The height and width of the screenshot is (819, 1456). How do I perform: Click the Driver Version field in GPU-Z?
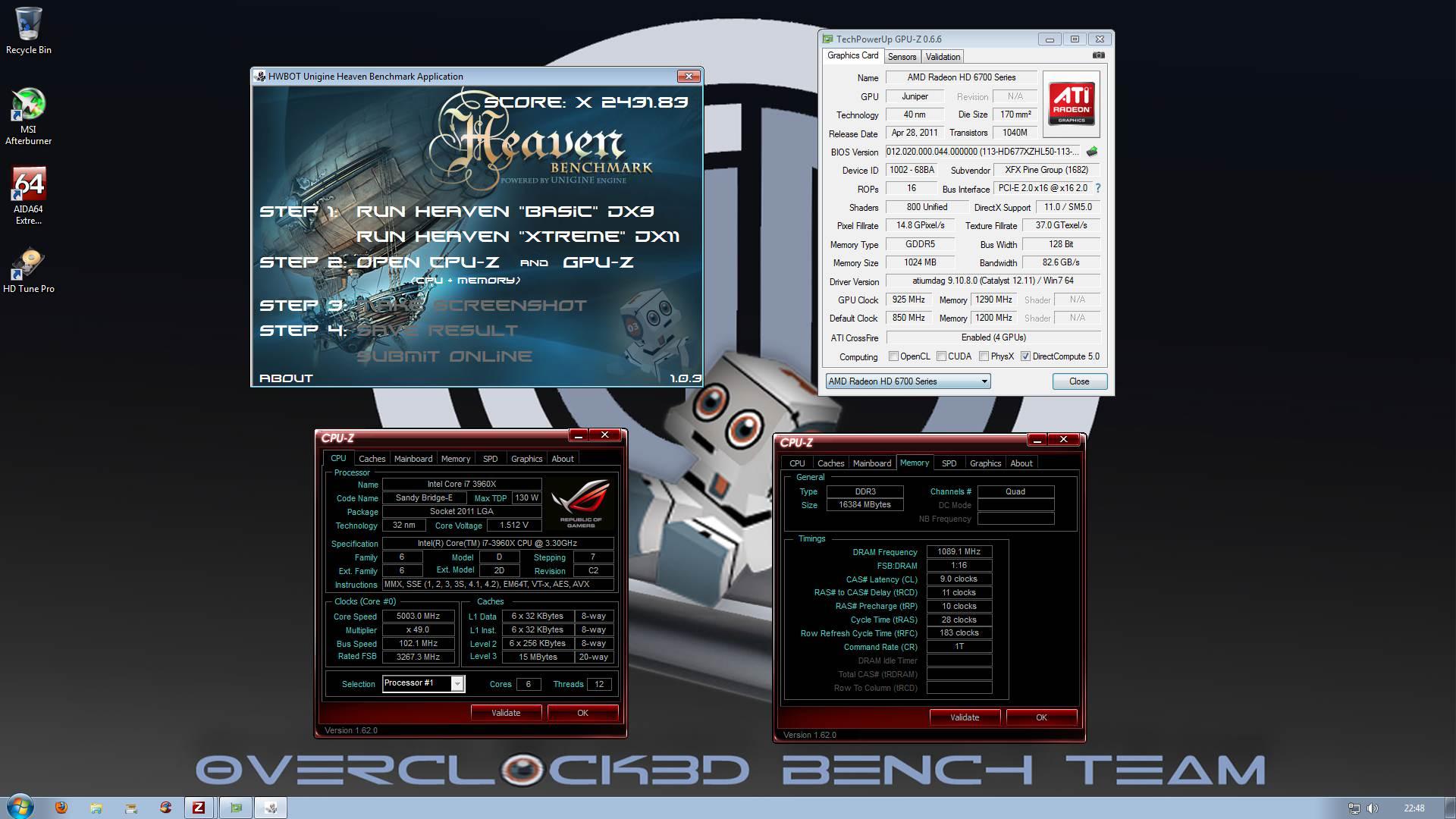coord(993,281)
